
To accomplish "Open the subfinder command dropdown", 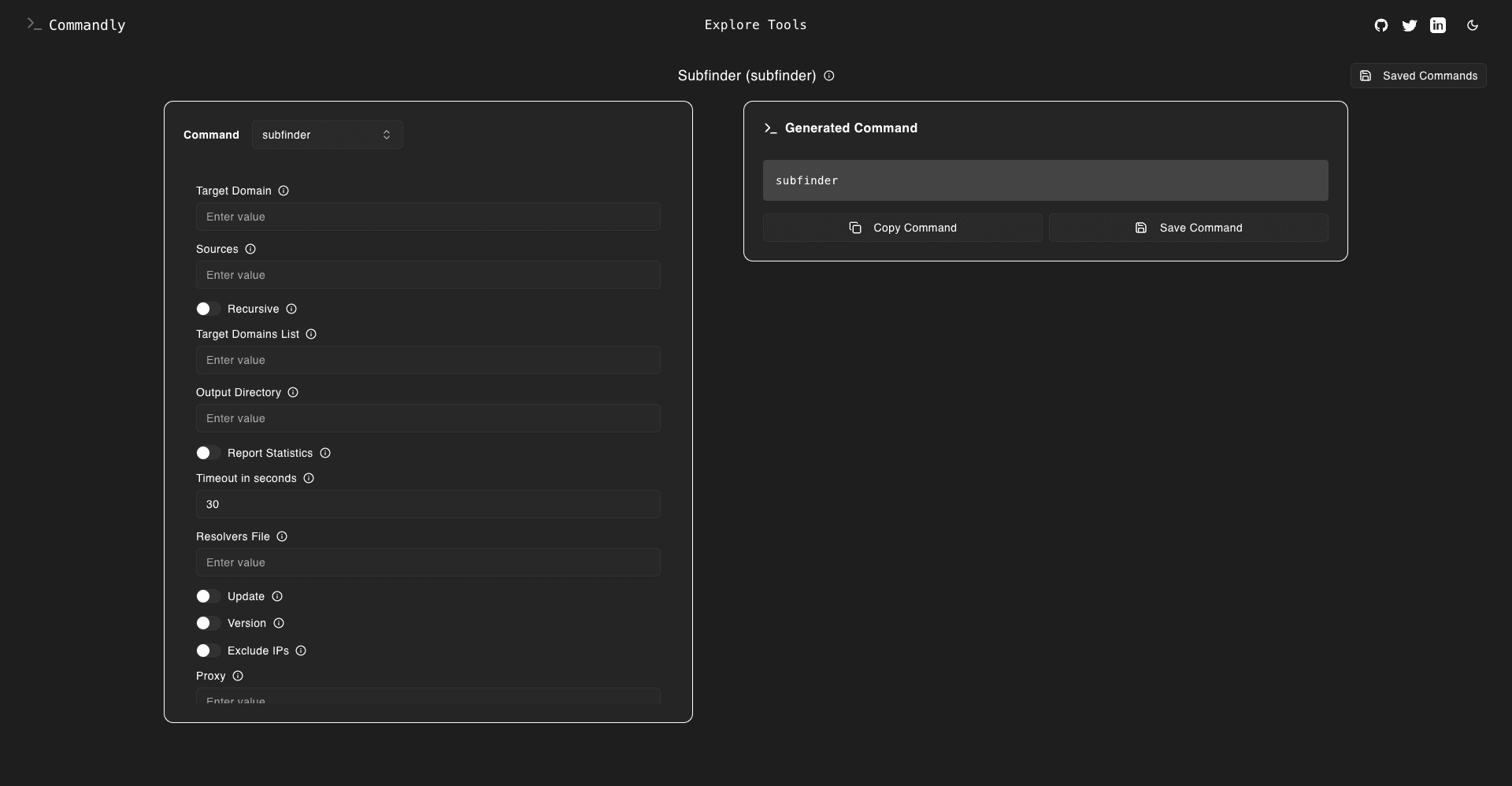I will [327, 135].
